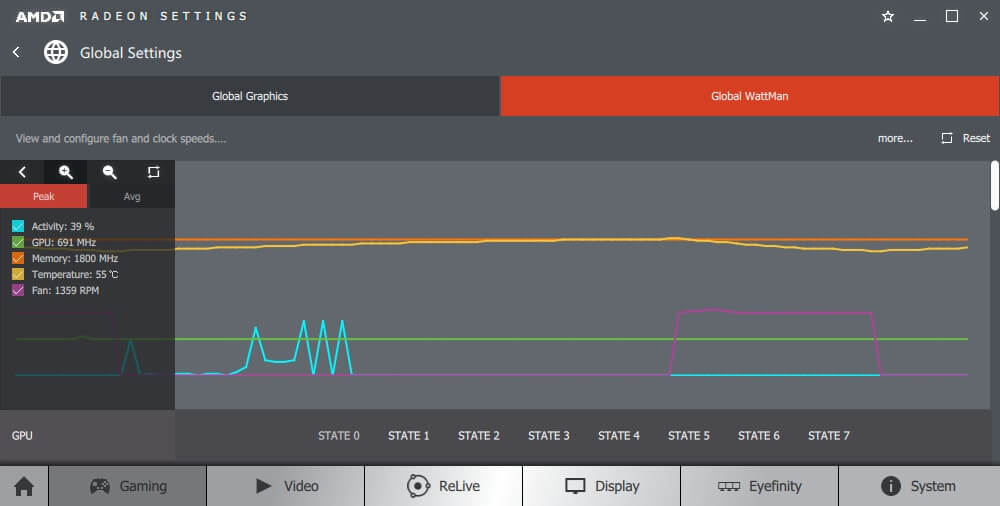Open the Home icon in bottom bar
This screenshot has width=1000, height=506.
[24, 486]
